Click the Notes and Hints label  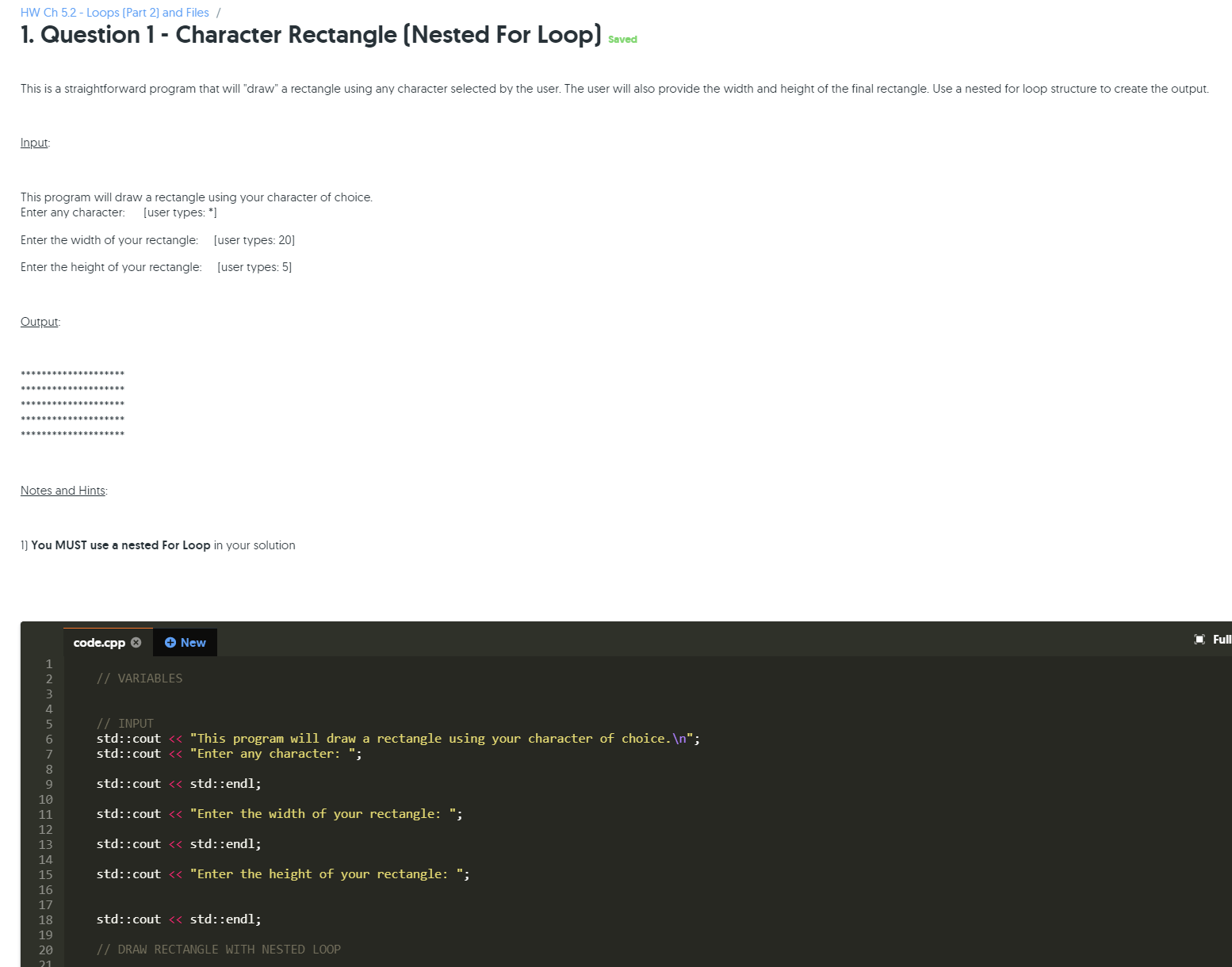click(64, 491)
